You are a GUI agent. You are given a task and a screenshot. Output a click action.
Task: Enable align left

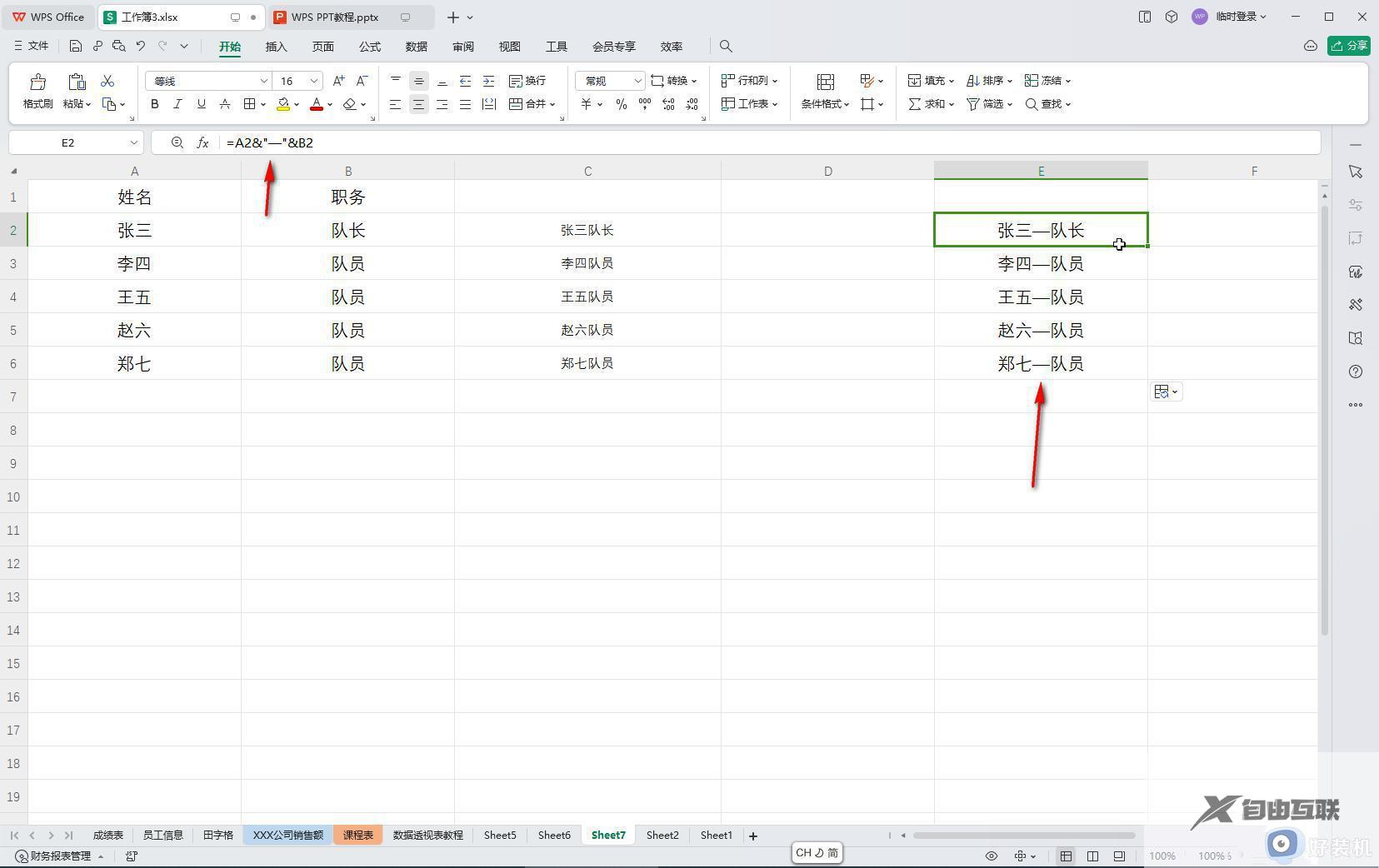click(396, 104)
